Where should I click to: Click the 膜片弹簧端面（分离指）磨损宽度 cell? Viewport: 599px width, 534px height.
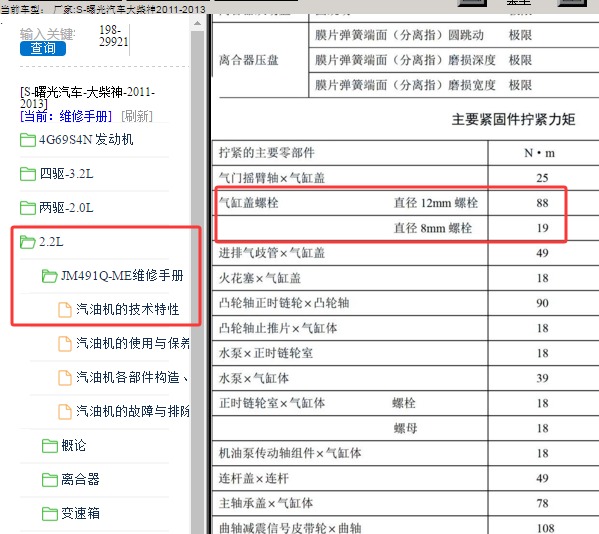[405, 85]
